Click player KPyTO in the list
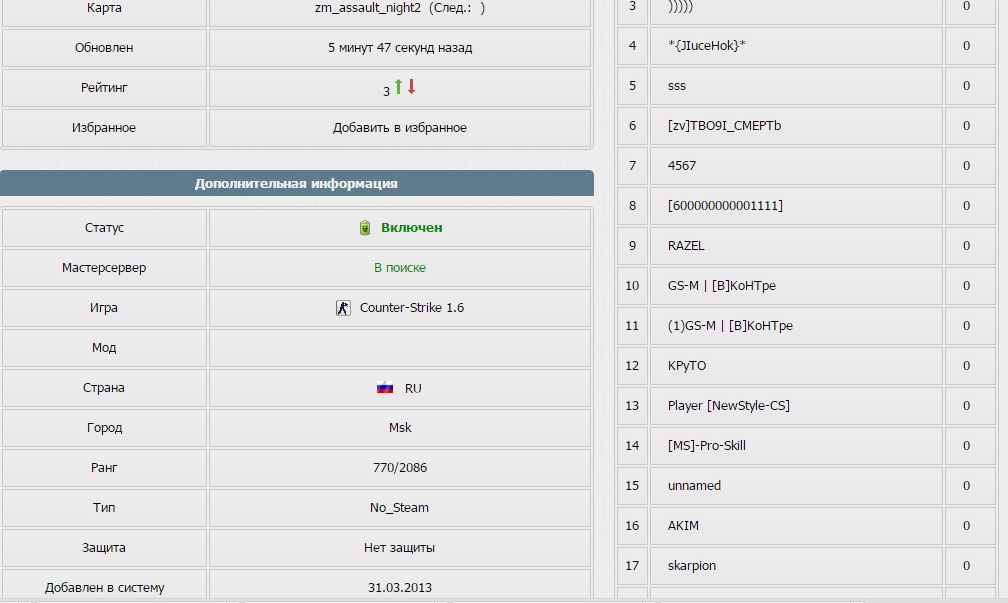The width and height of the screenshot is (1008, 603). pos(687,366)
